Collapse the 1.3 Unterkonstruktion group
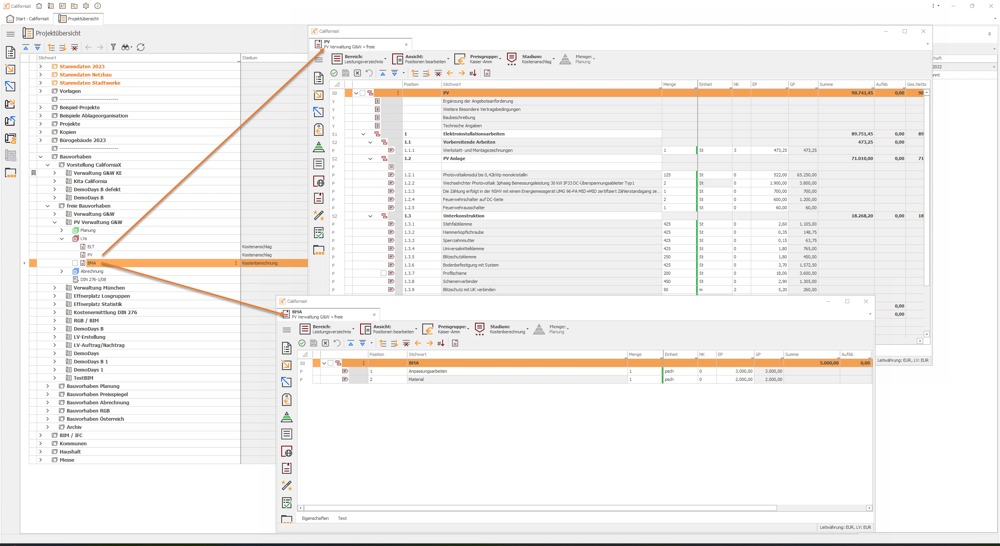Image resolution: width=1000 pixels, height=546 pixels. [370, 216]
